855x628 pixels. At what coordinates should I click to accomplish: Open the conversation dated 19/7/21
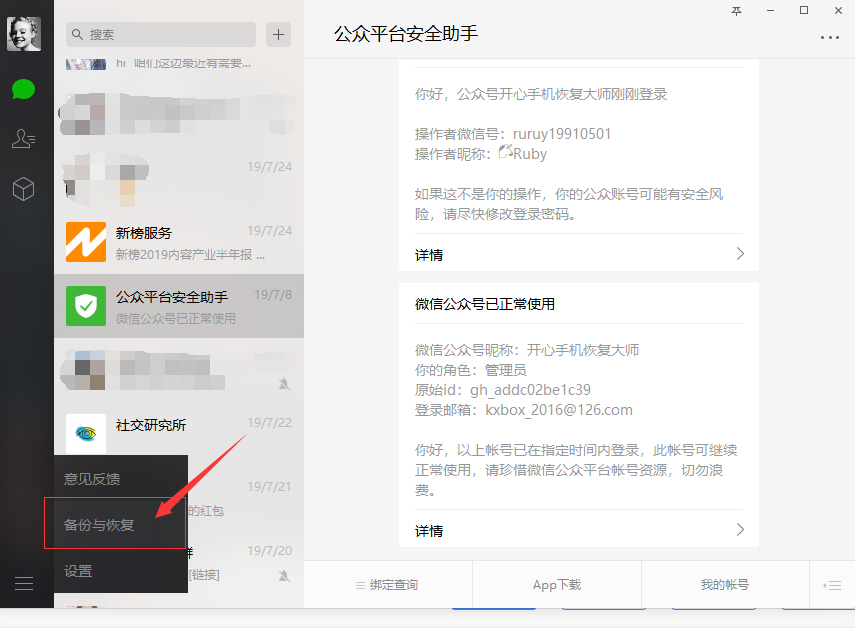click(x=245, y=497)
